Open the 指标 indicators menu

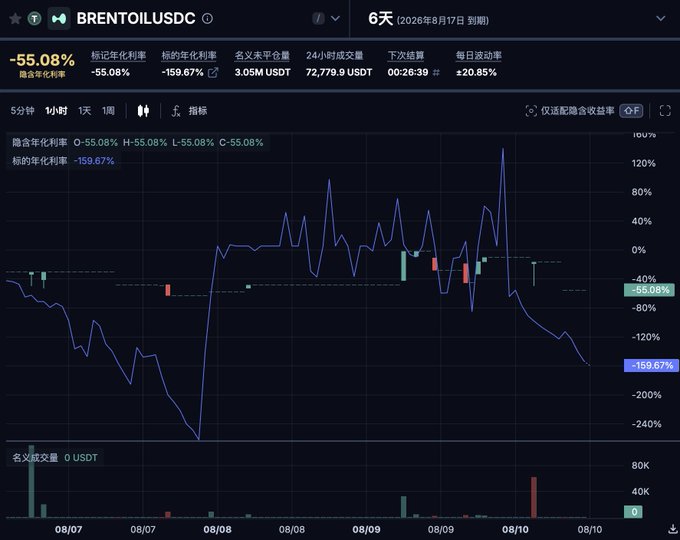click(198, 111)
